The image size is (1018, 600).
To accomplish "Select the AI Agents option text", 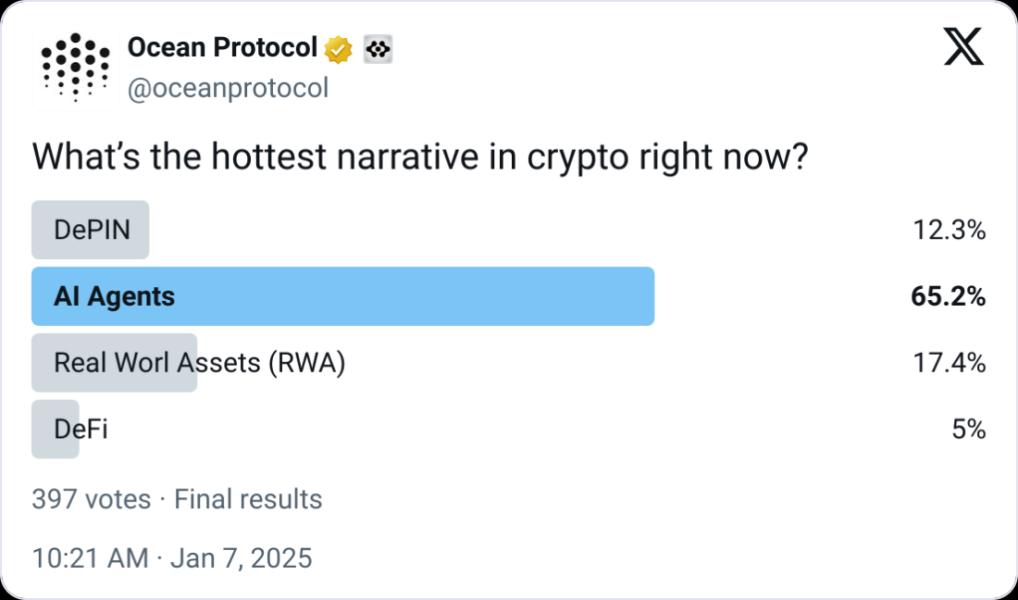I will (x=114, y=296).
